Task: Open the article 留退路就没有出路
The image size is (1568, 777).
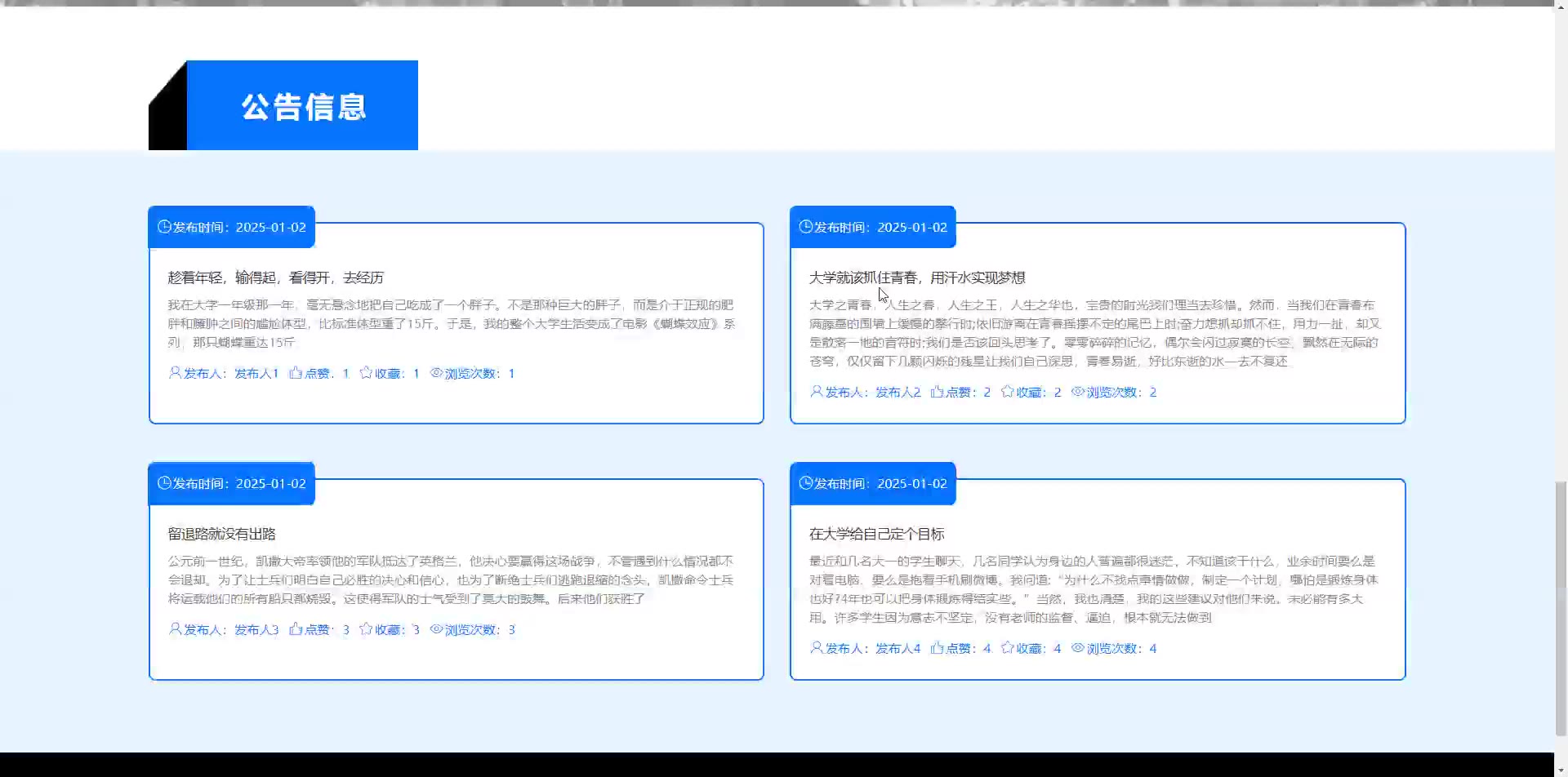Action: [221, 534]
